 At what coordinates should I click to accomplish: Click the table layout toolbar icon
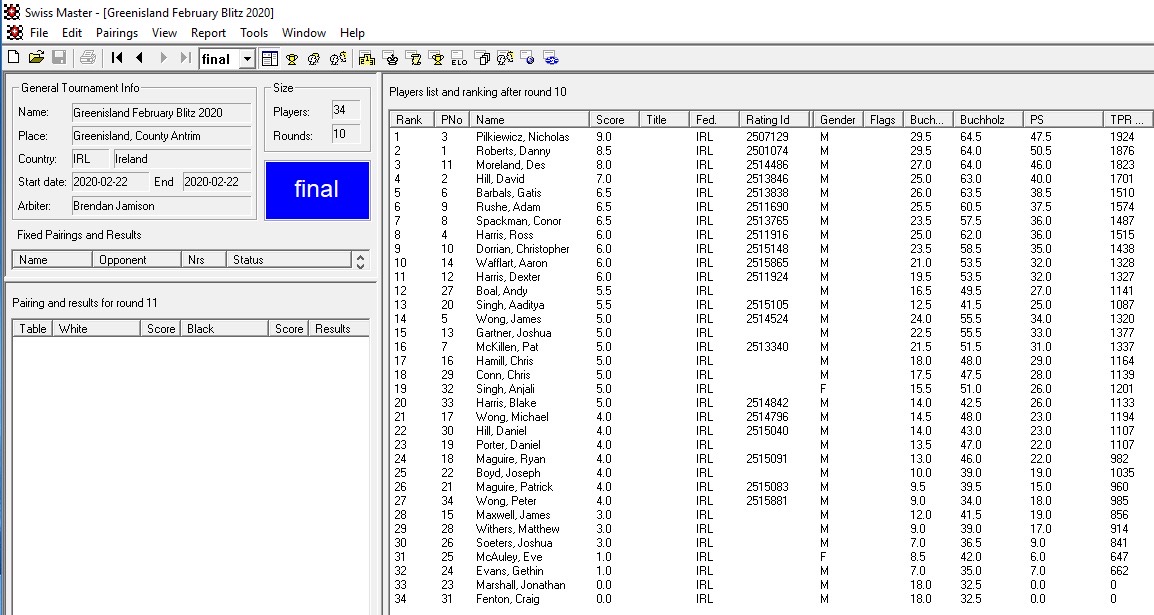pyautogui.click(x=270, y=58)
